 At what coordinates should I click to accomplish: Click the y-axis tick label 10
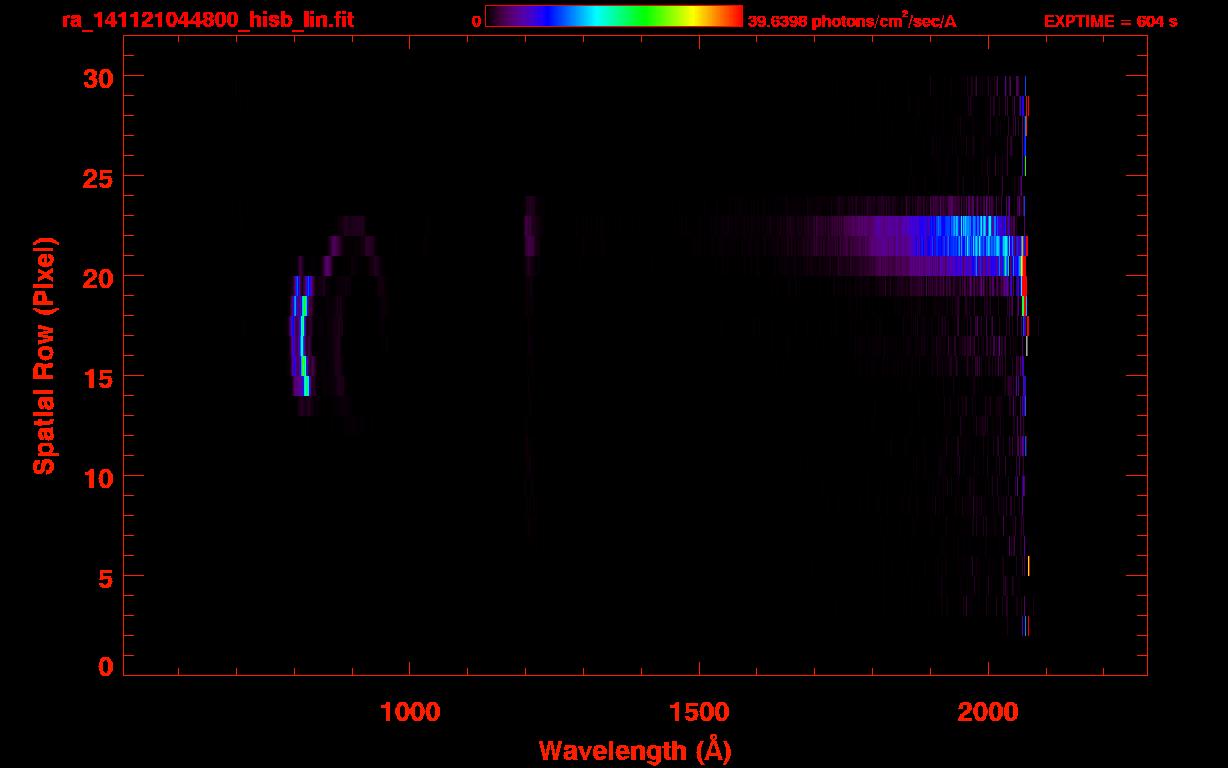(98, 477)
